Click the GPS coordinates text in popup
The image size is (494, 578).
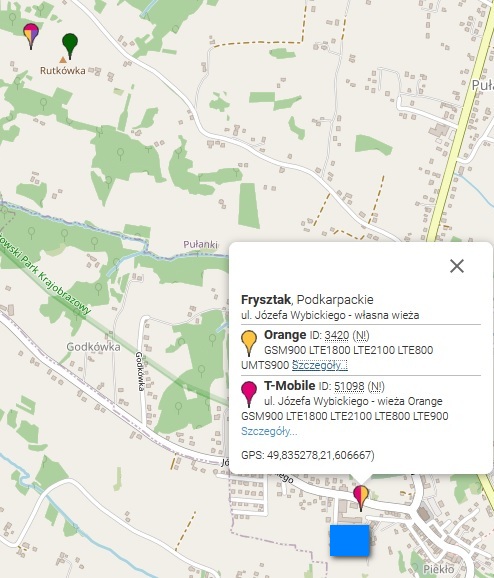(x=308, y=455)
